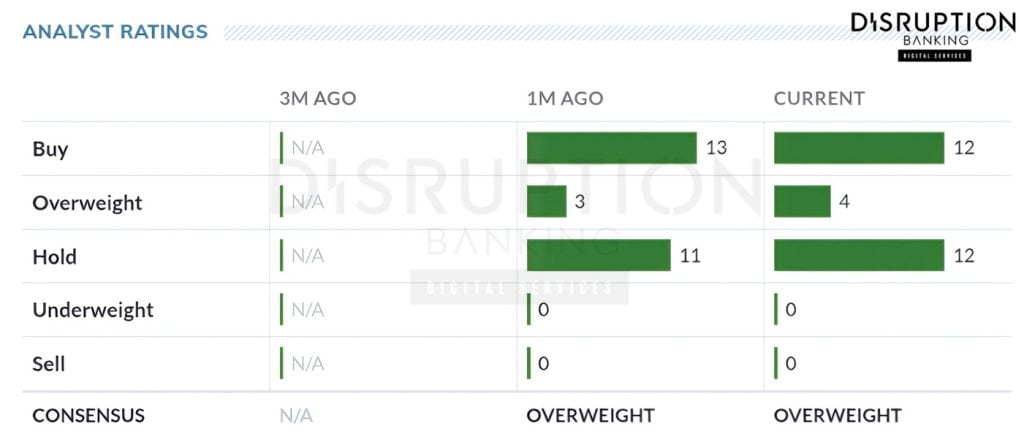Select the 3M AGO column header
The height and width of the screenshot is (445, 1024).
pyautogui.click(x=317, y=99)
